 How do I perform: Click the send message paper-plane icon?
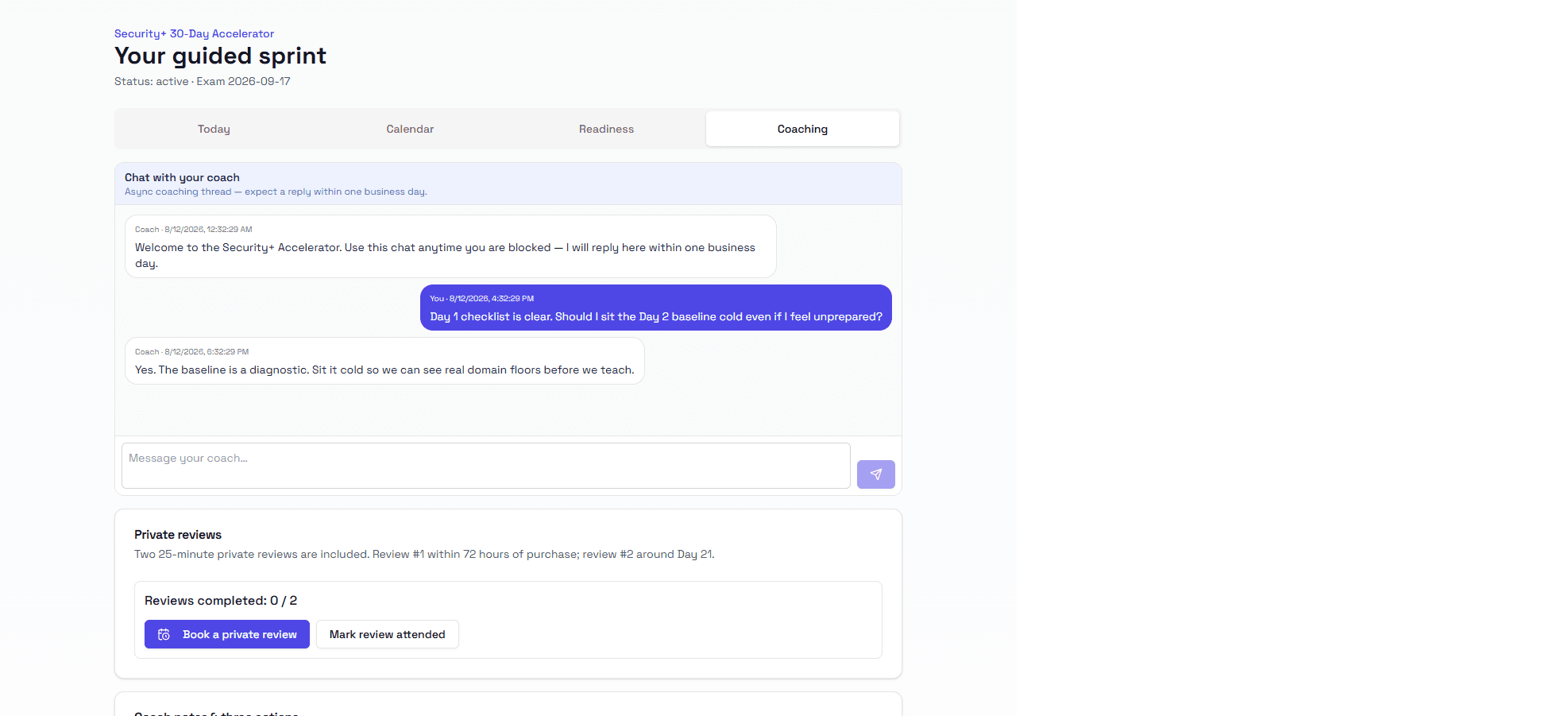[875, 474]
